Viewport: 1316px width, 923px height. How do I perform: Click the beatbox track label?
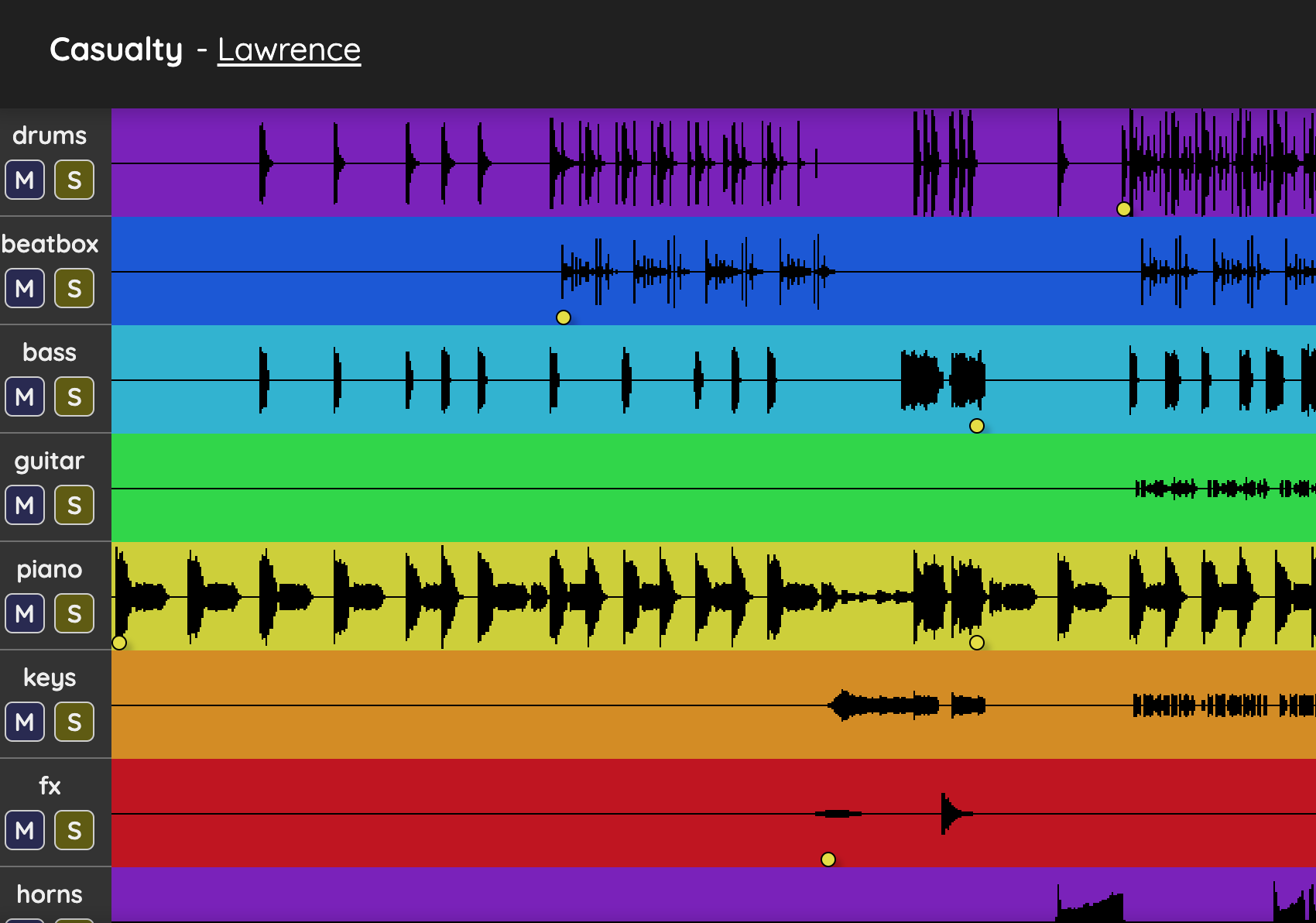(50, 244)
